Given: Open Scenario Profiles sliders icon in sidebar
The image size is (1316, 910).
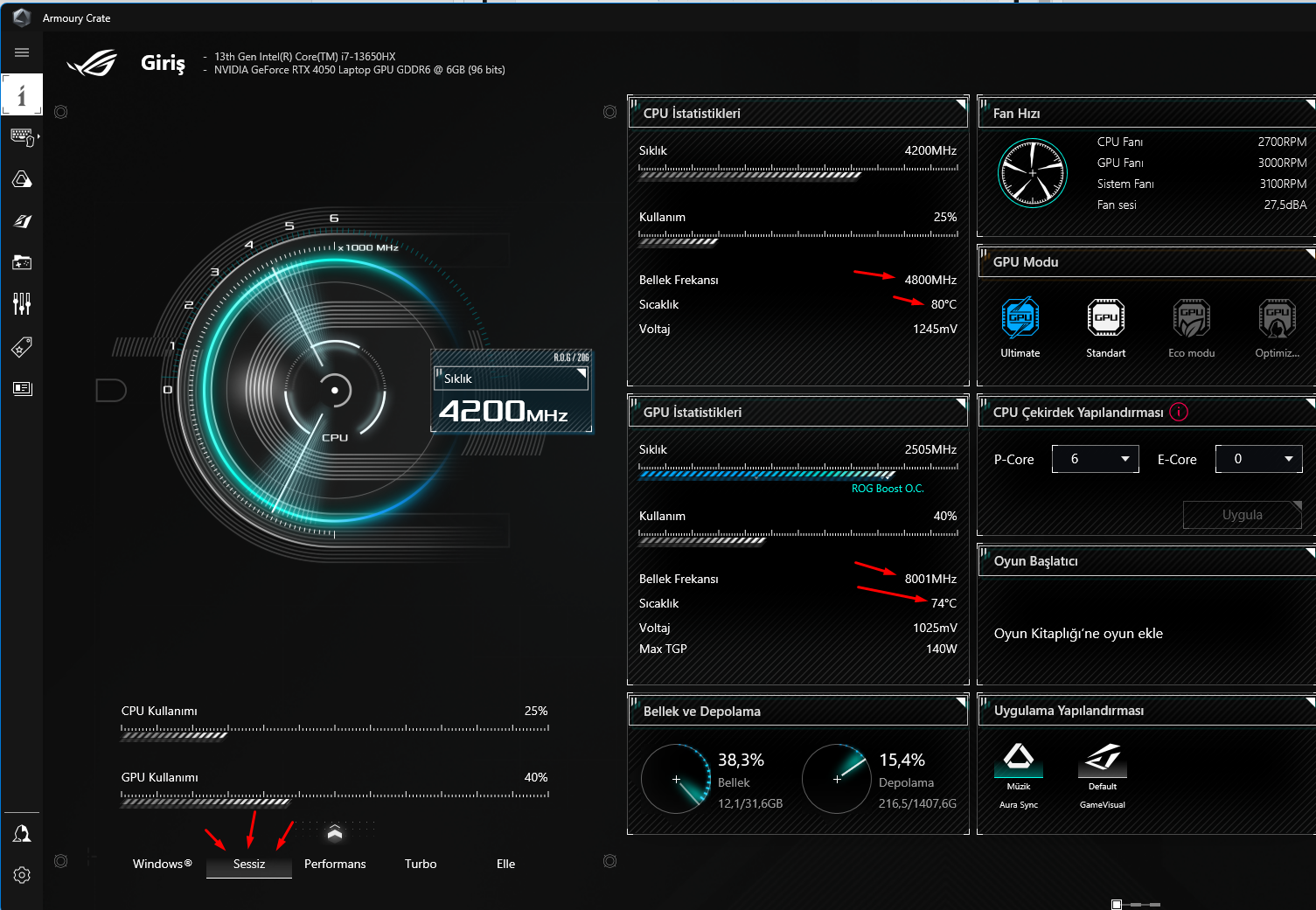Looking at the screenshot, I should pyautogui.click(x=22, y=304).
